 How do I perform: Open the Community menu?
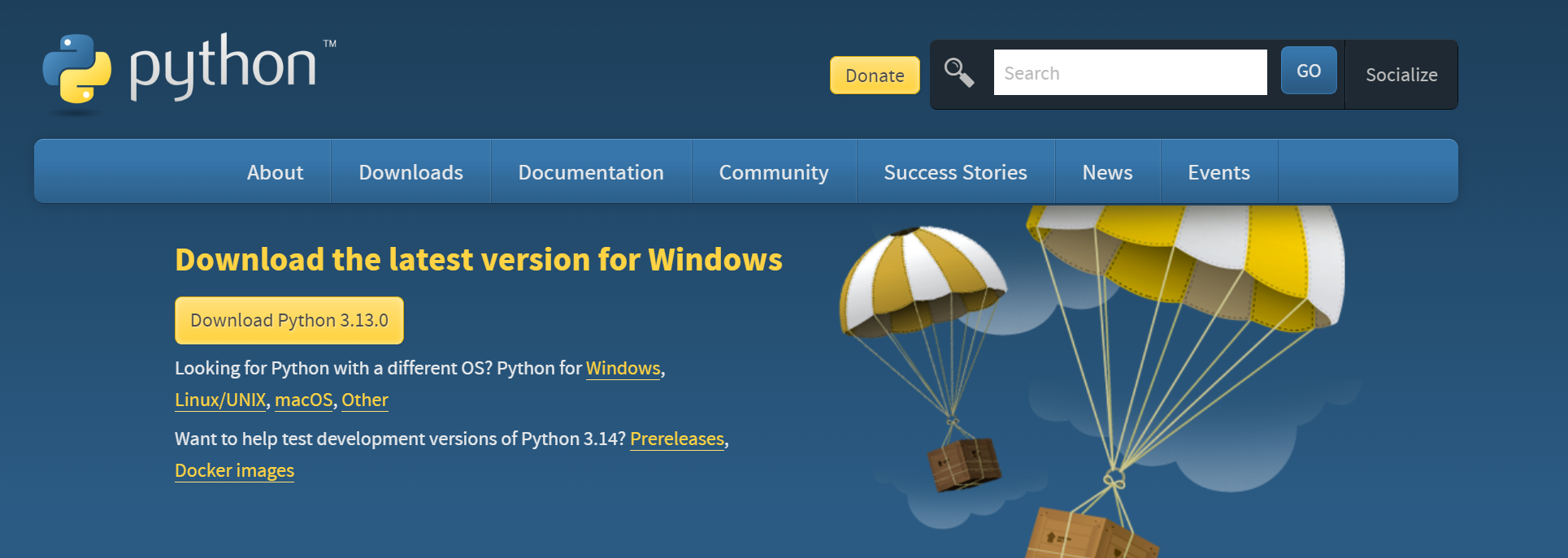click(x=774, y=172)
